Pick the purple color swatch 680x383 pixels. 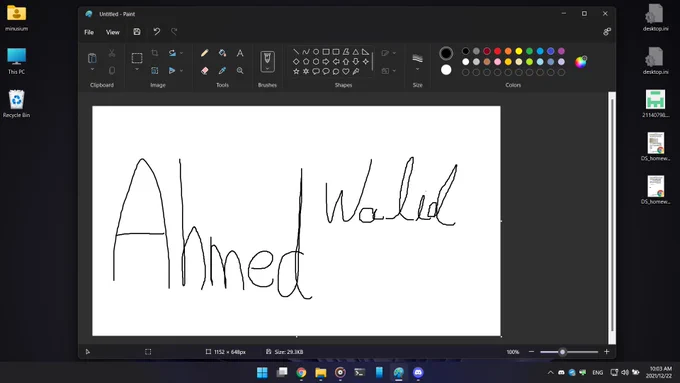pos(561,51)
